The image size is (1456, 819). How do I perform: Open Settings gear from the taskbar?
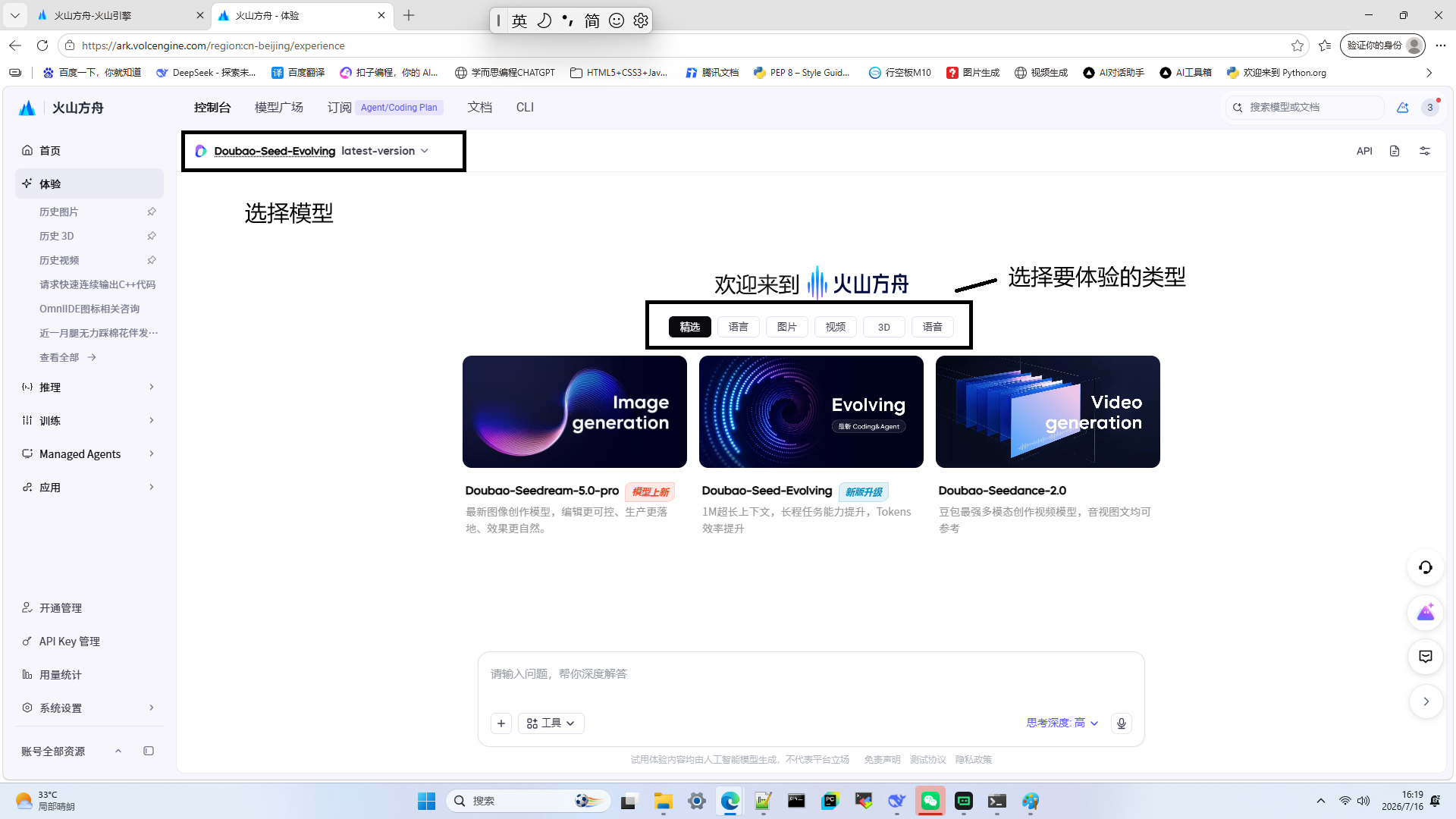[x=697, y=801]
